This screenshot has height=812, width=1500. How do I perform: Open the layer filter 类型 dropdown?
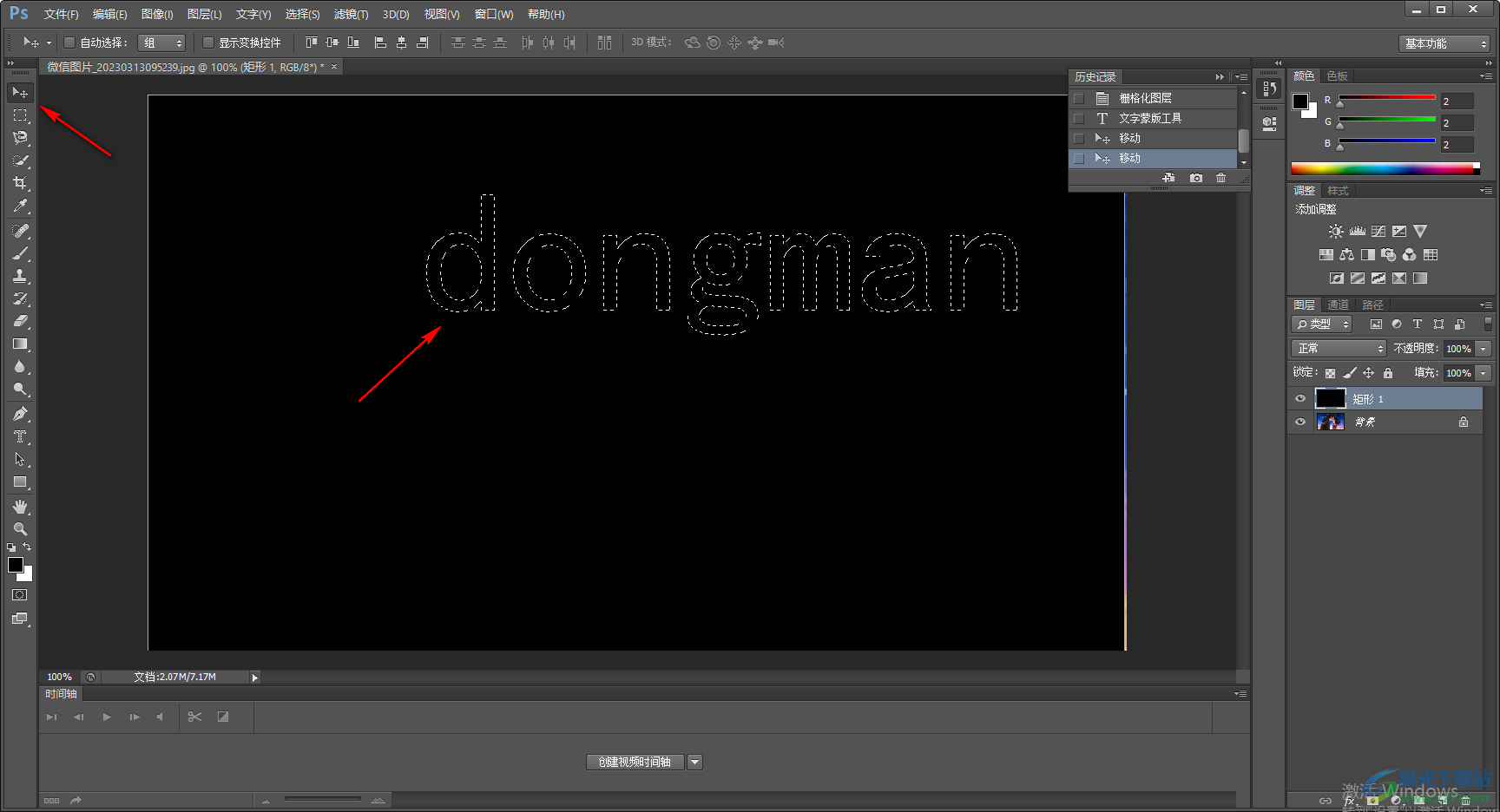(1322, 324)
